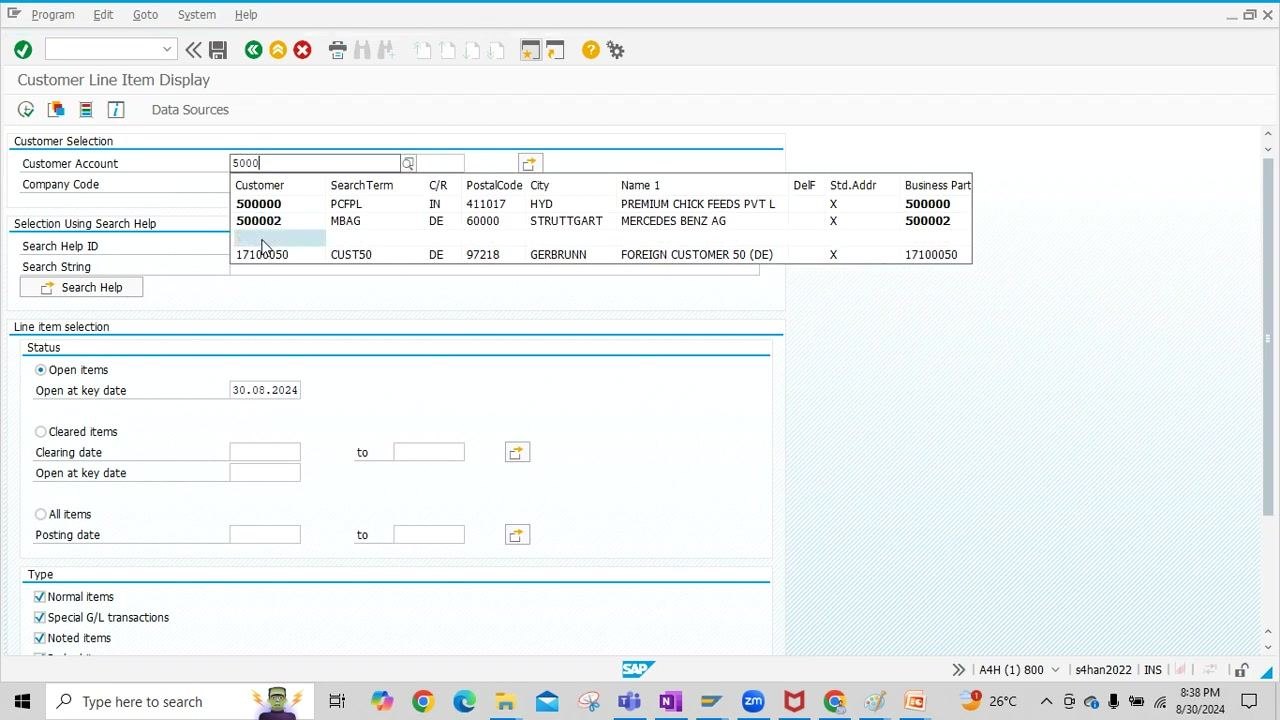Click s4han2022 server name in status bar
Screen dimensions: 1280x720
[1103, 670]
